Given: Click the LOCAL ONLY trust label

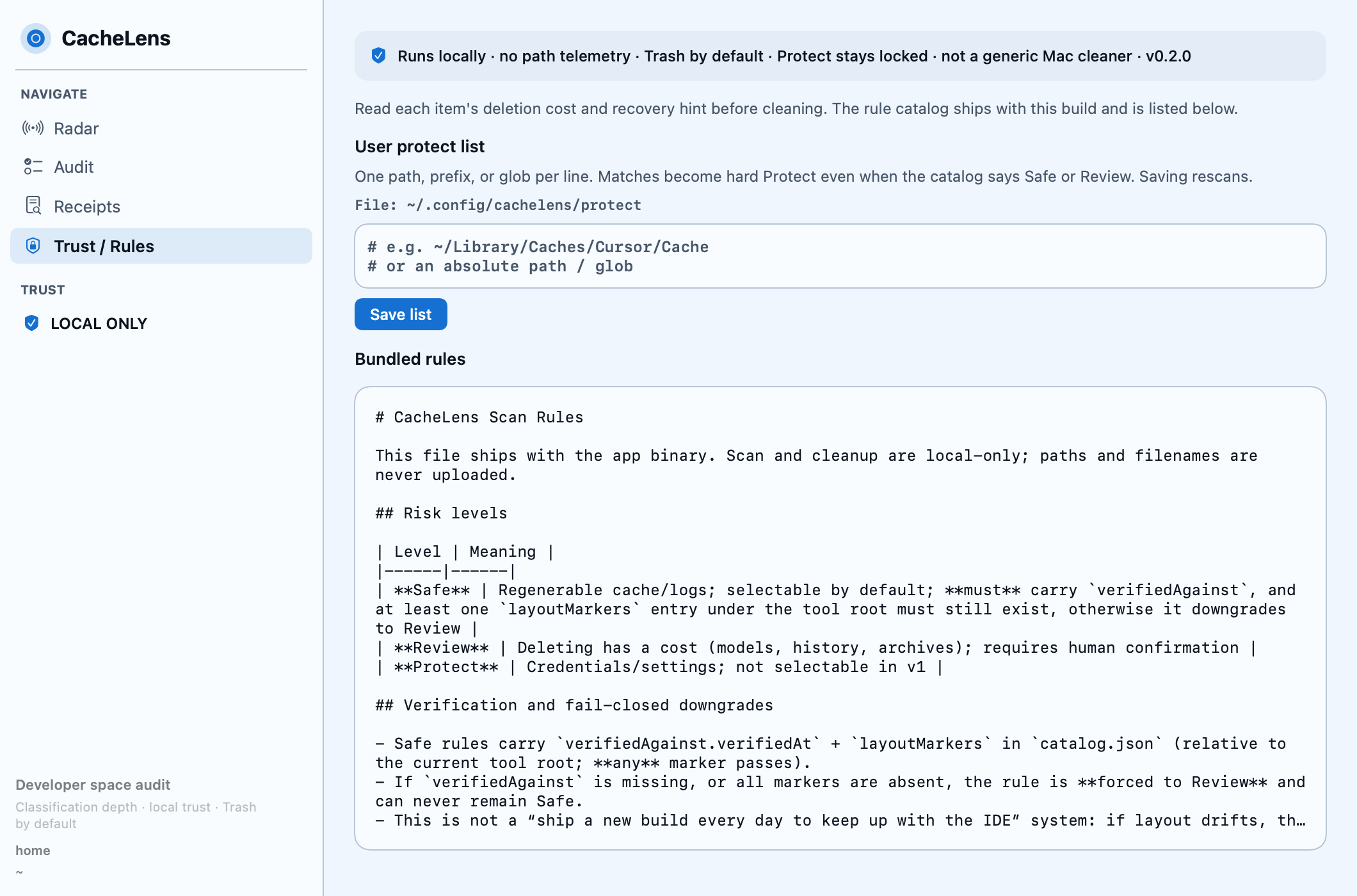Looking at the screenshot, I should 99,324.
